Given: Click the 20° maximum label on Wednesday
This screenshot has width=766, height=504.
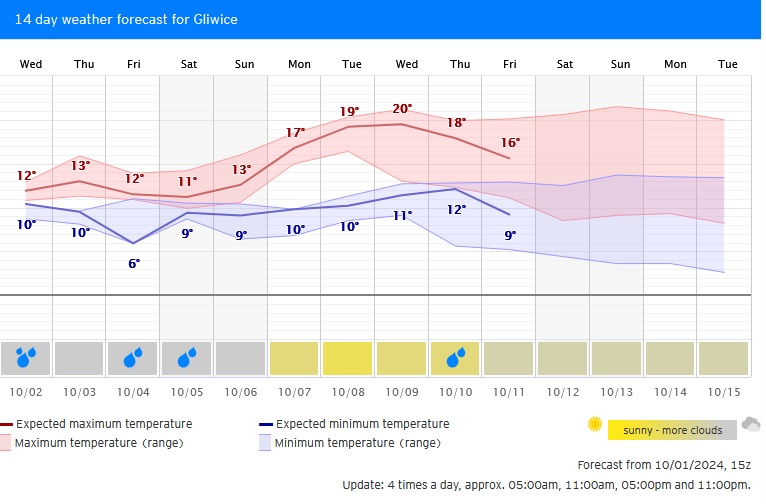Looking at the screenshot, I should [x=403, y=108].
